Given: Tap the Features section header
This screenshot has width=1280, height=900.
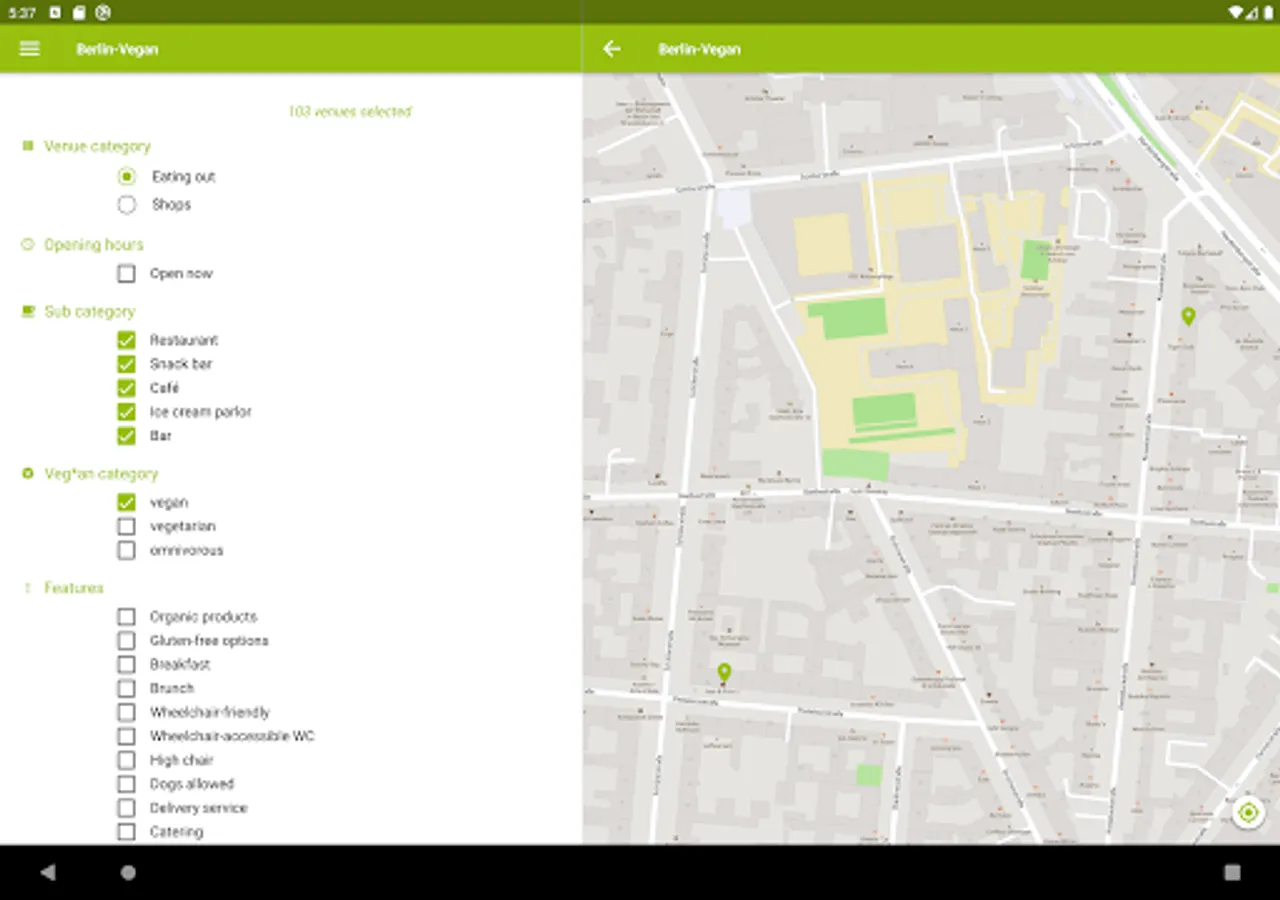Looking at the screenshot, I should pyautogui.click(x=74, y=588).
